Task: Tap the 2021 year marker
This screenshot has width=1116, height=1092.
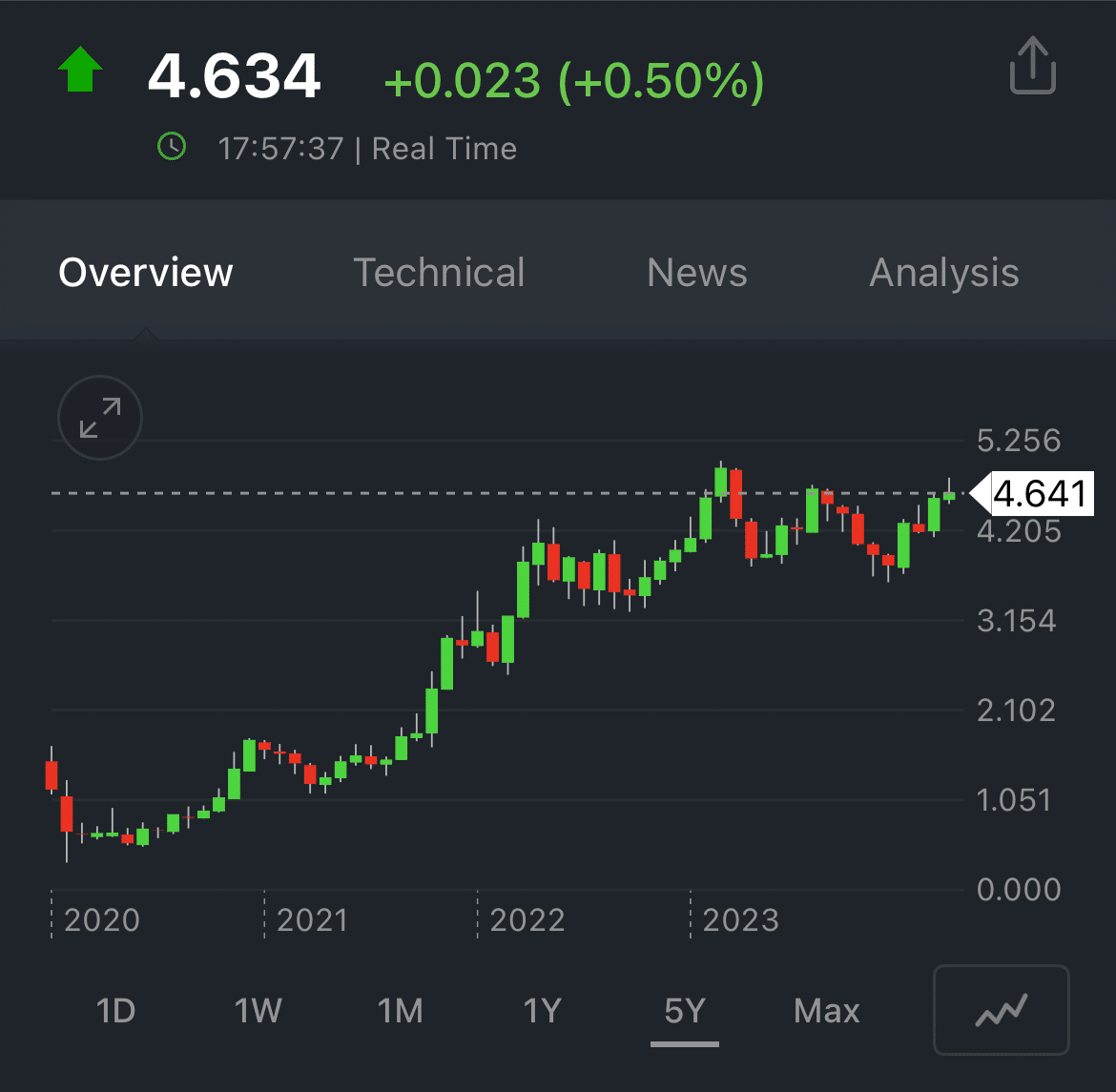Action: (313, 920)
